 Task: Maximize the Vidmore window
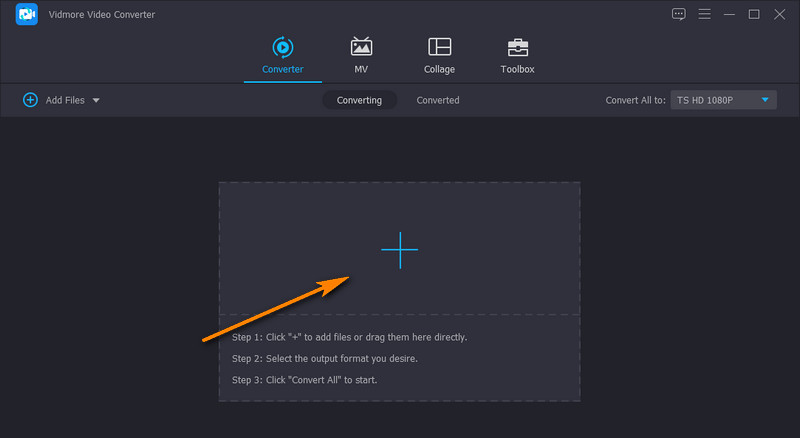pos(754,14)
